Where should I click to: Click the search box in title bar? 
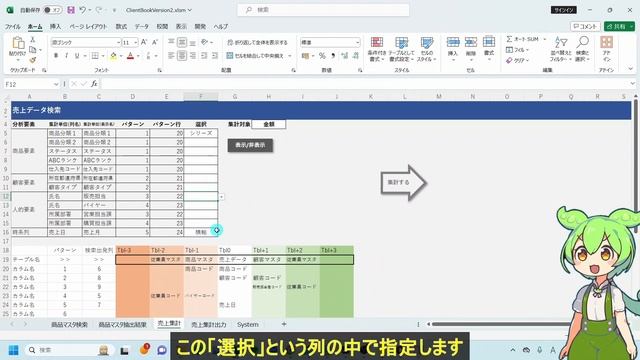point(323,10)
